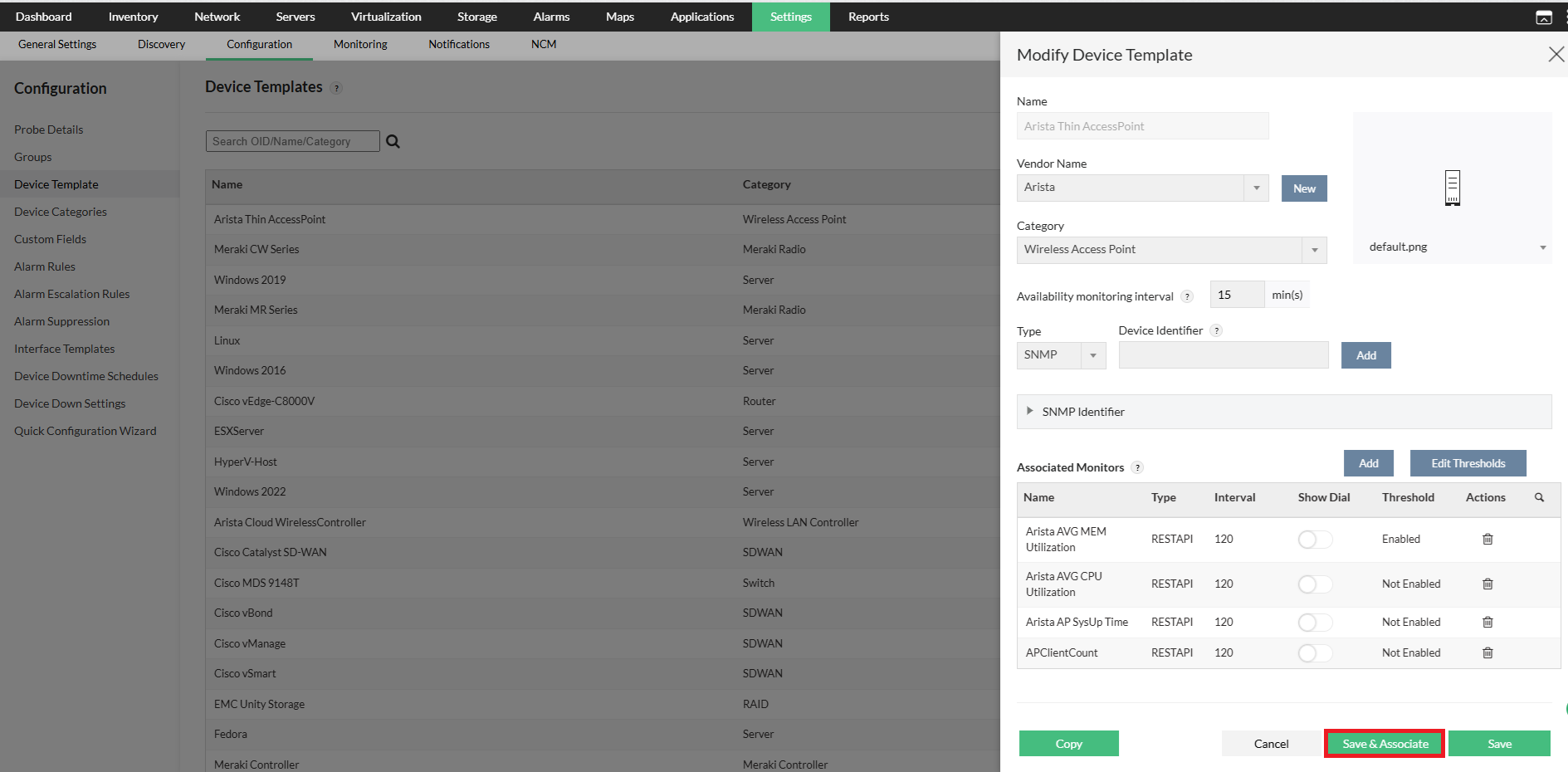Screen dimensions: 1568x772
Task: Open help for Availability monitoring interval
Action: [x=1187, y=296]
